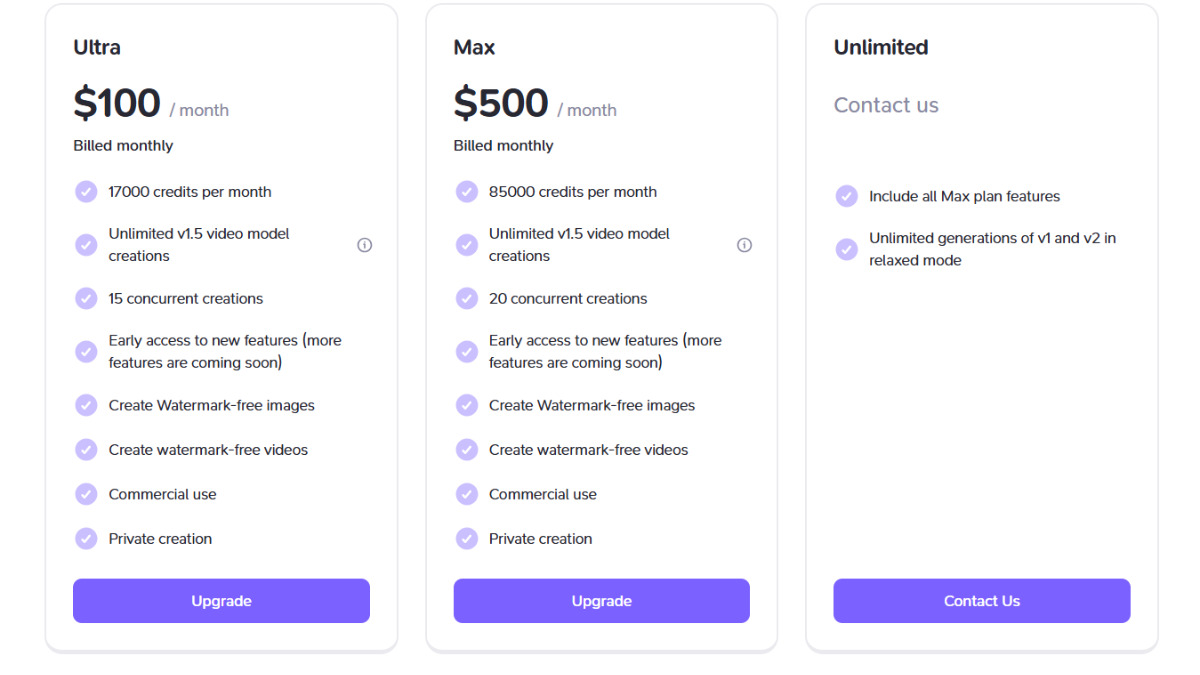Click checkmark beside Unlimited generations relaxed mode
The height and width of the screenshot is (675, 1200).
(847, 249)
